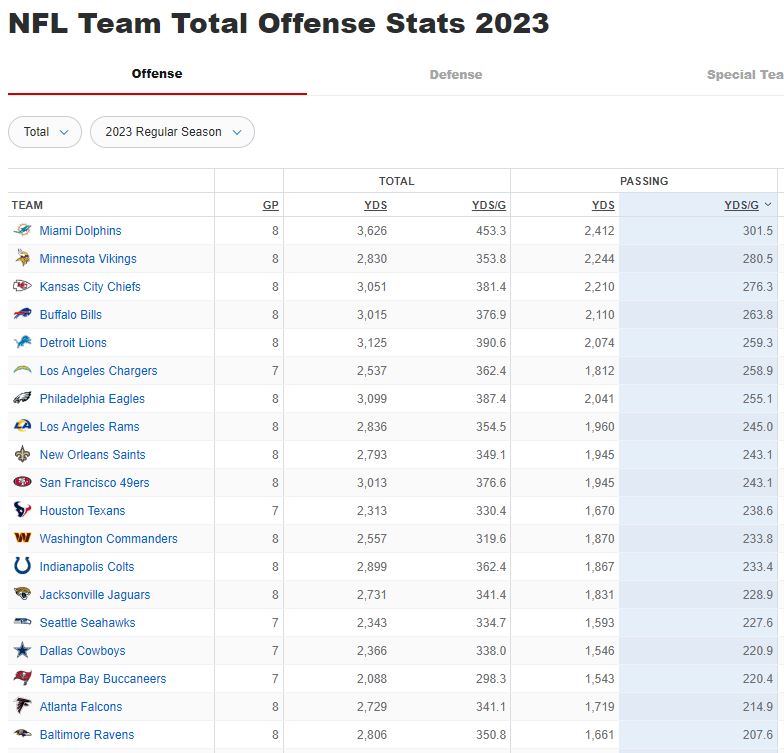
Task: Click the Los Angeles Chargers logo
Action: [22, 370]
